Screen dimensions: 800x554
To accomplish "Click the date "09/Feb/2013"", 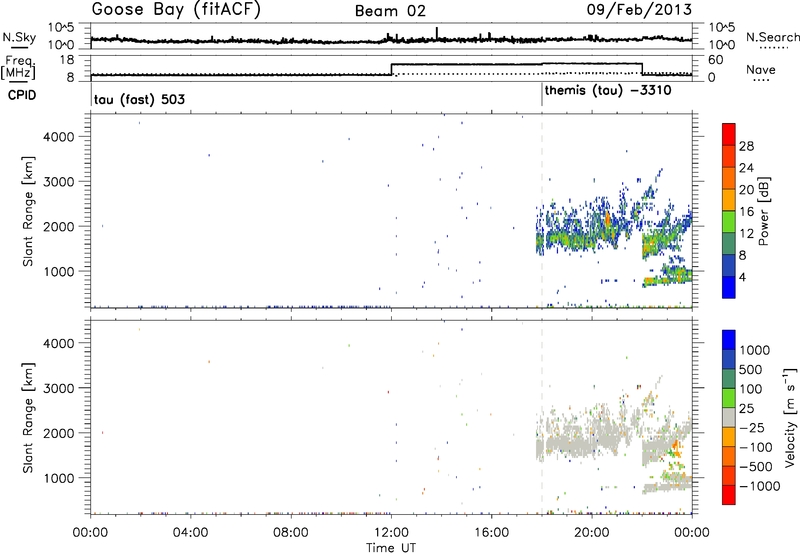I will [639, 10].
